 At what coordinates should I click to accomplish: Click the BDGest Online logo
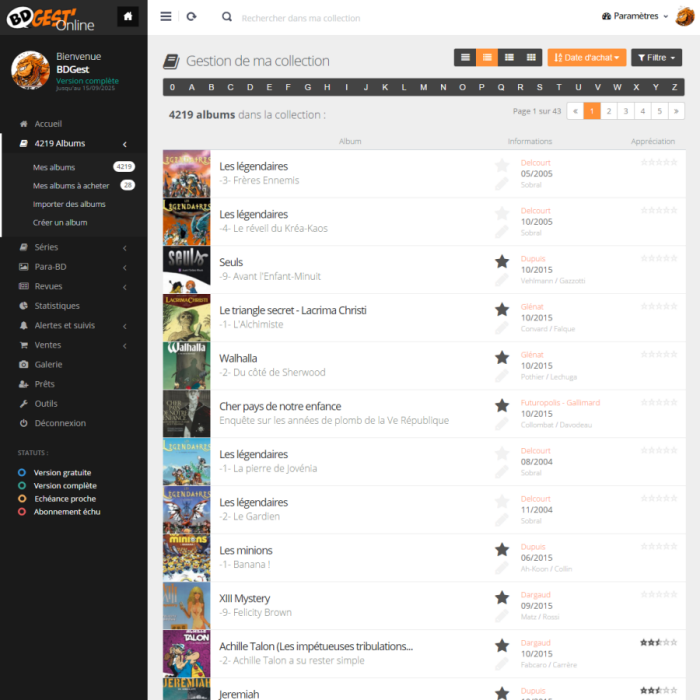point(50,18)
